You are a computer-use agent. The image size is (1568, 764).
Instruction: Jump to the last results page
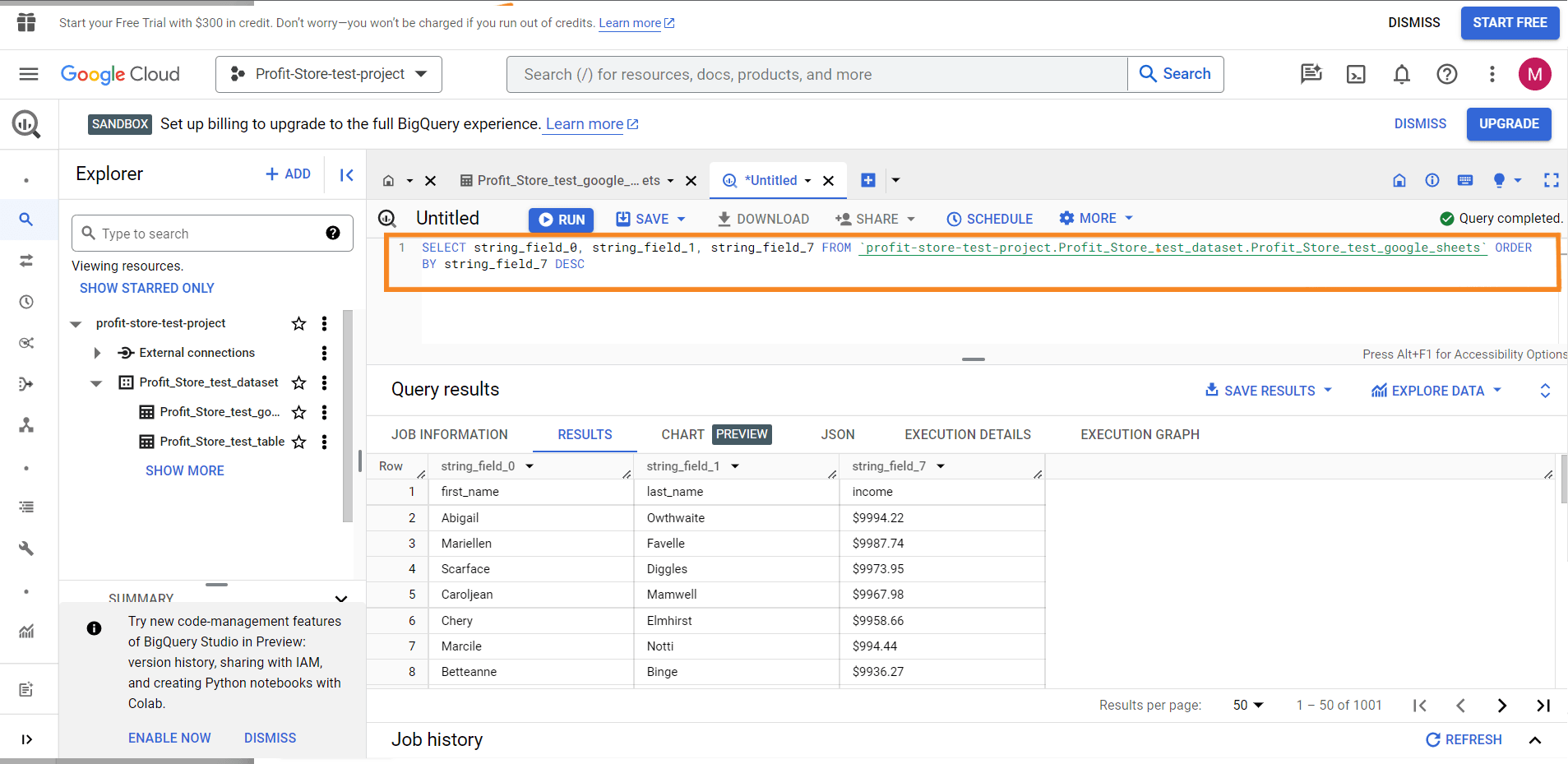[1543, 706]
